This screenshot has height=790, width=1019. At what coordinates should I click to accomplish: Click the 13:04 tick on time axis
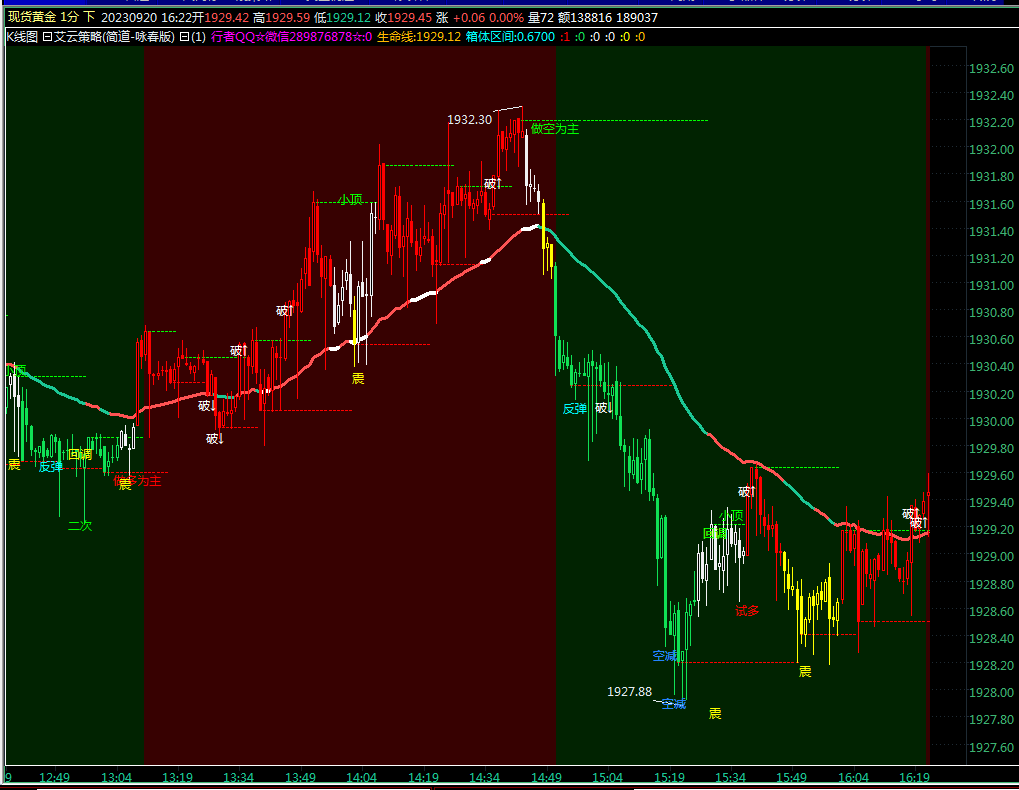pyautogui.click(x=117, y=777)
